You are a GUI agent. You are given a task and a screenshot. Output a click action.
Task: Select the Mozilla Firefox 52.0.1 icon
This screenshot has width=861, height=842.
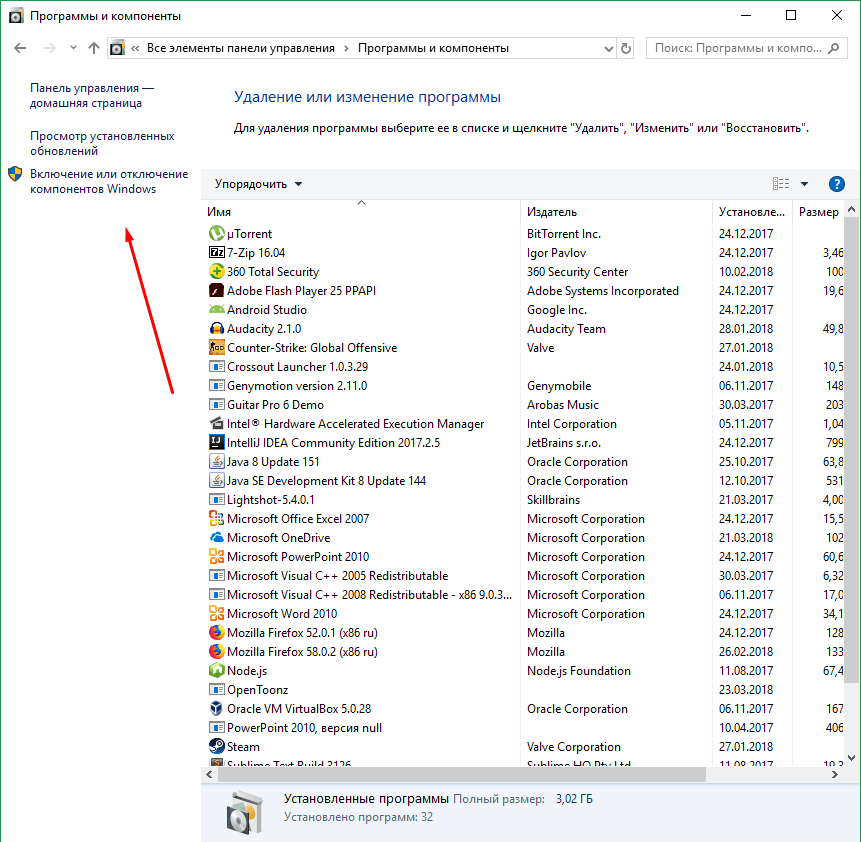tap(216, 632)
